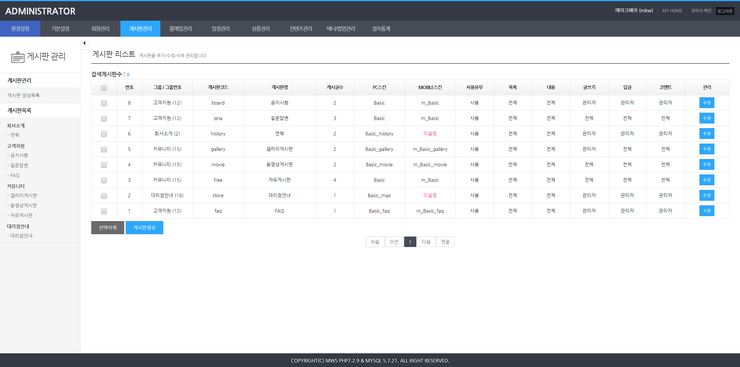Click the m_Basic_gallery mobile skin cell
The width and height of the screenshot is (740, 367).
pos(430,150)
